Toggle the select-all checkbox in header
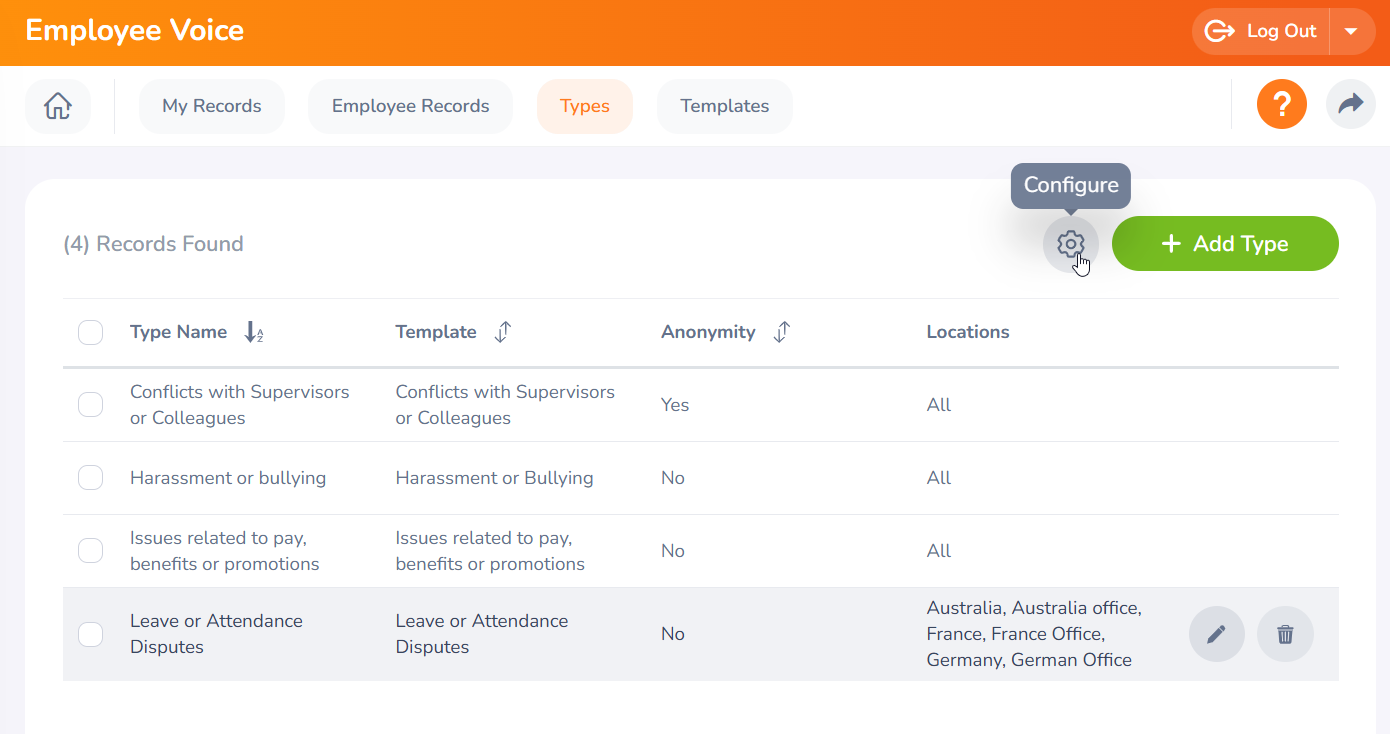Viewport: 1390px width, 734px height. tap(91, 333)
